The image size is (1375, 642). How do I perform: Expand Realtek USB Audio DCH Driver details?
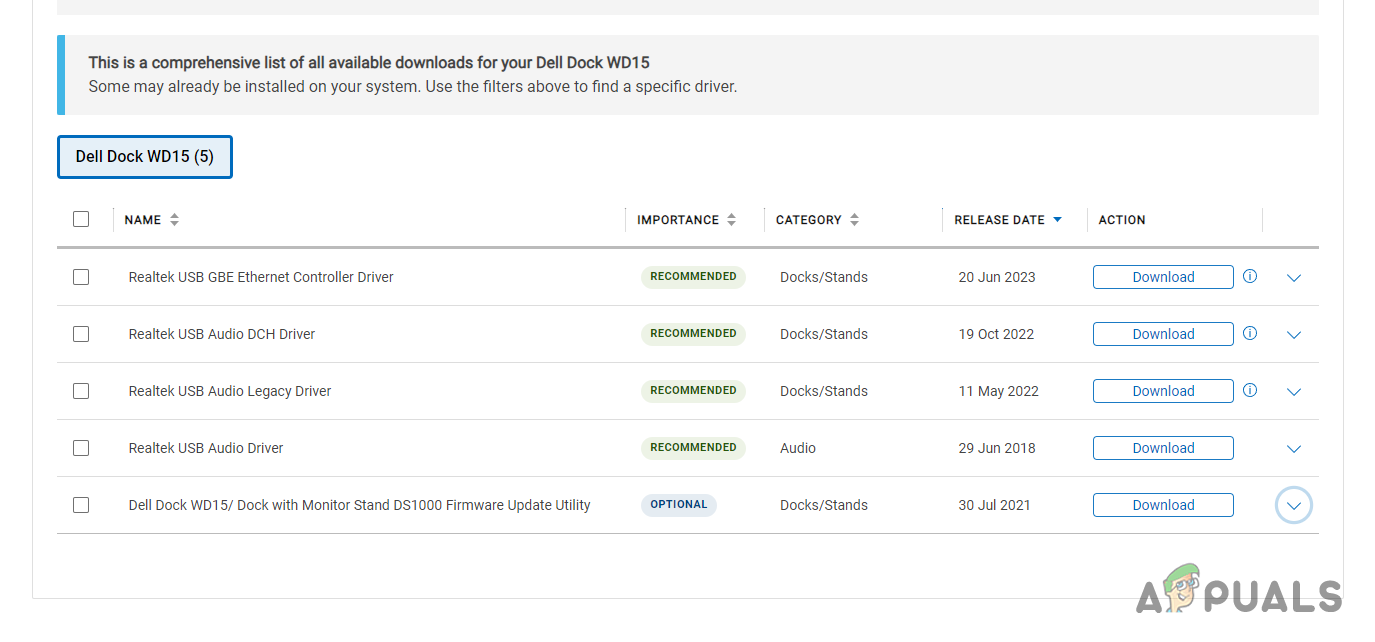[x=1294, y=335]
